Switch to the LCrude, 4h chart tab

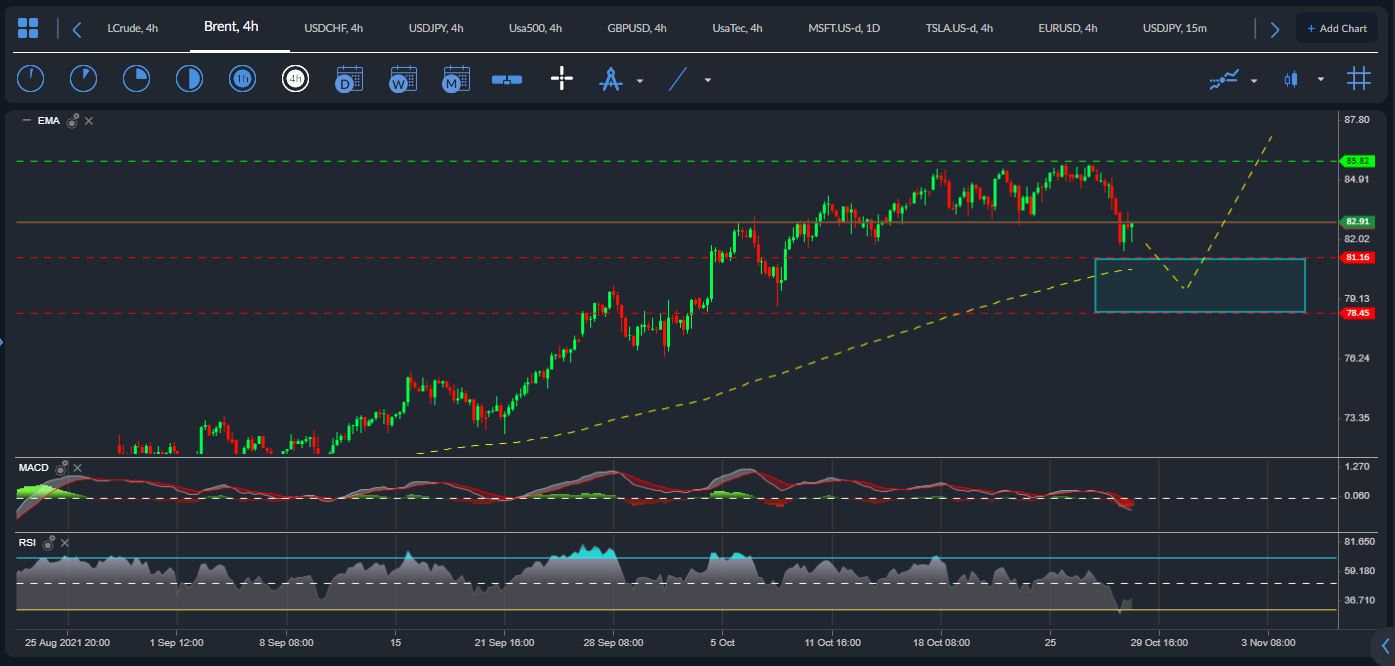(x=132, y=28)
